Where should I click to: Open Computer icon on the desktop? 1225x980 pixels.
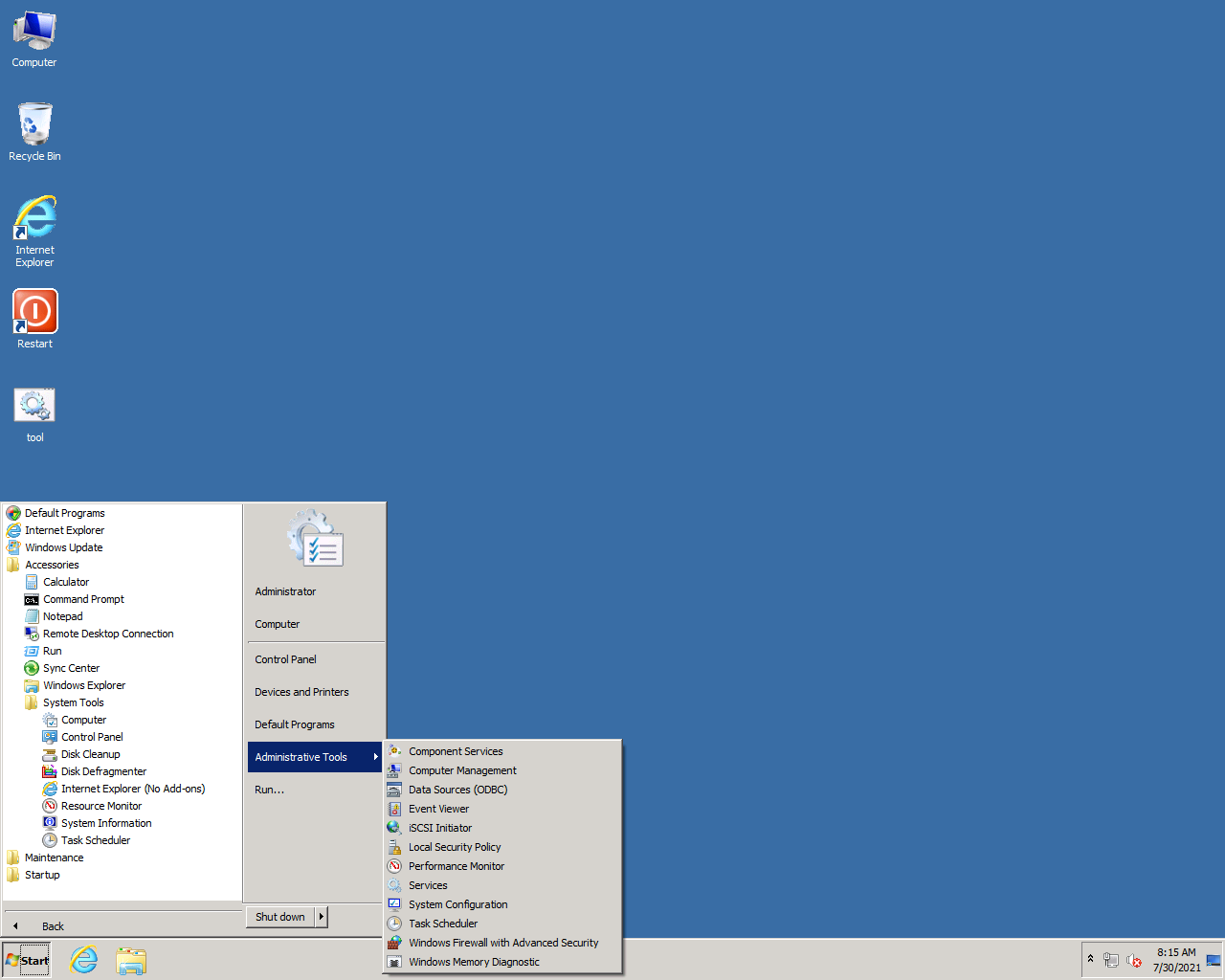click(34, 38)
